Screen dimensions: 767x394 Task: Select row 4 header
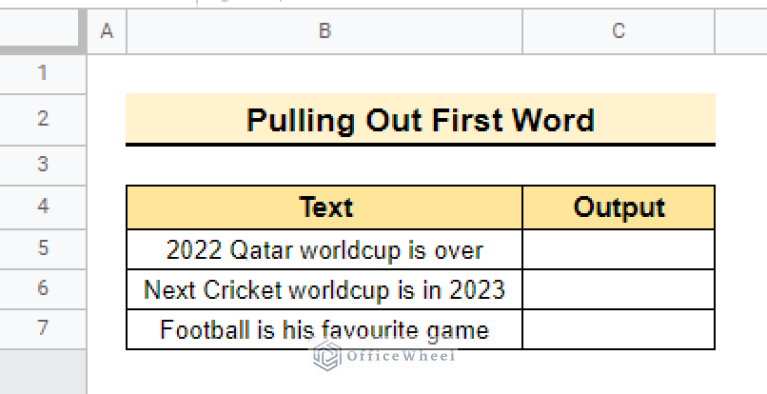pos(43,207)
